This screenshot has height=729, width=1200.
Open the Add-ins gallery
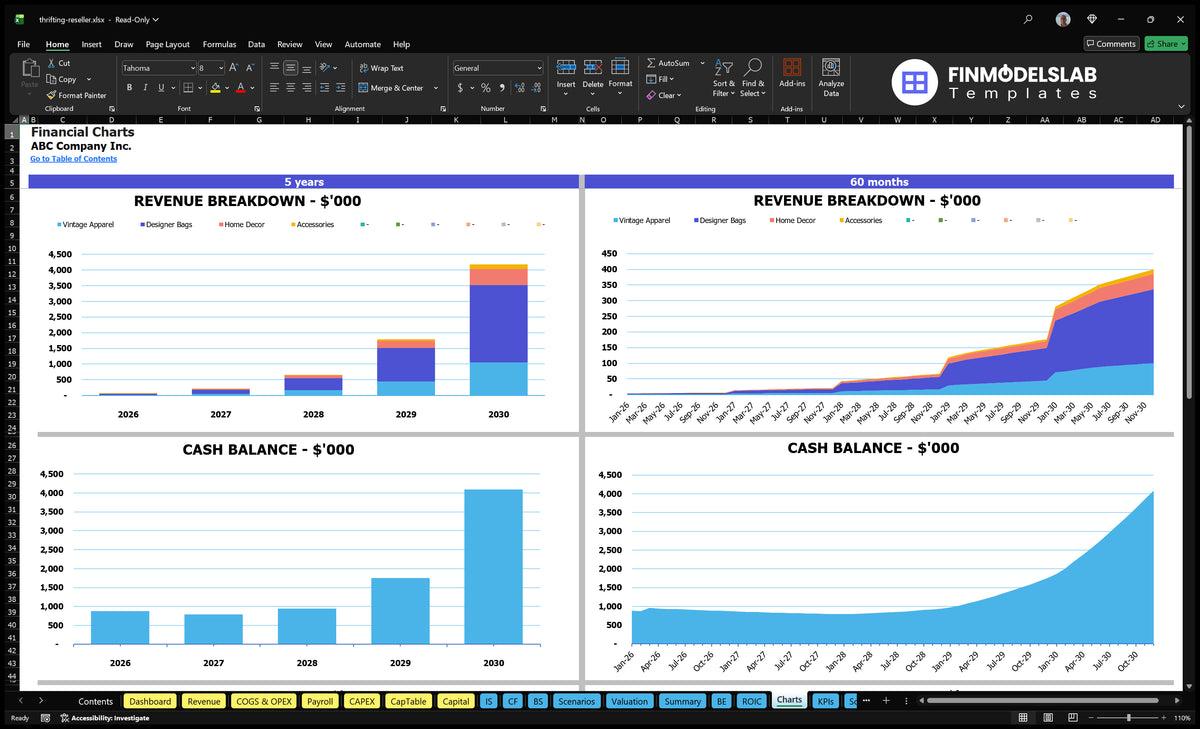click(792, 73)
